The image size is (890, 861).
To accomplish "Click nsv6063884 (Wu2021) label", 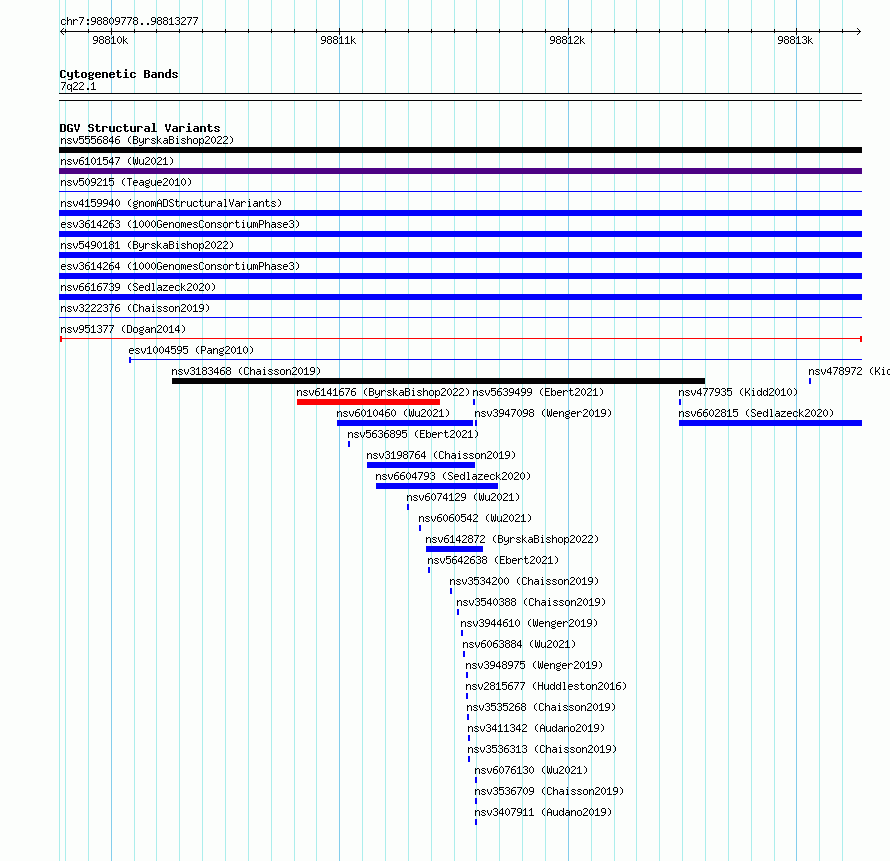I will click(519, 644).
